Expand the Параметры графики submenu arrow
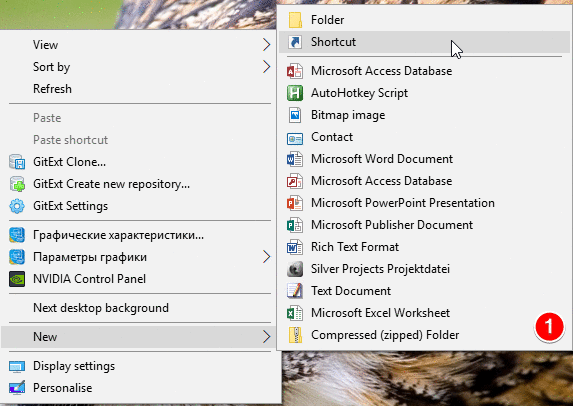Image resolution: width=573 pixels, height=406 pixels. click(x=266, y=257)
